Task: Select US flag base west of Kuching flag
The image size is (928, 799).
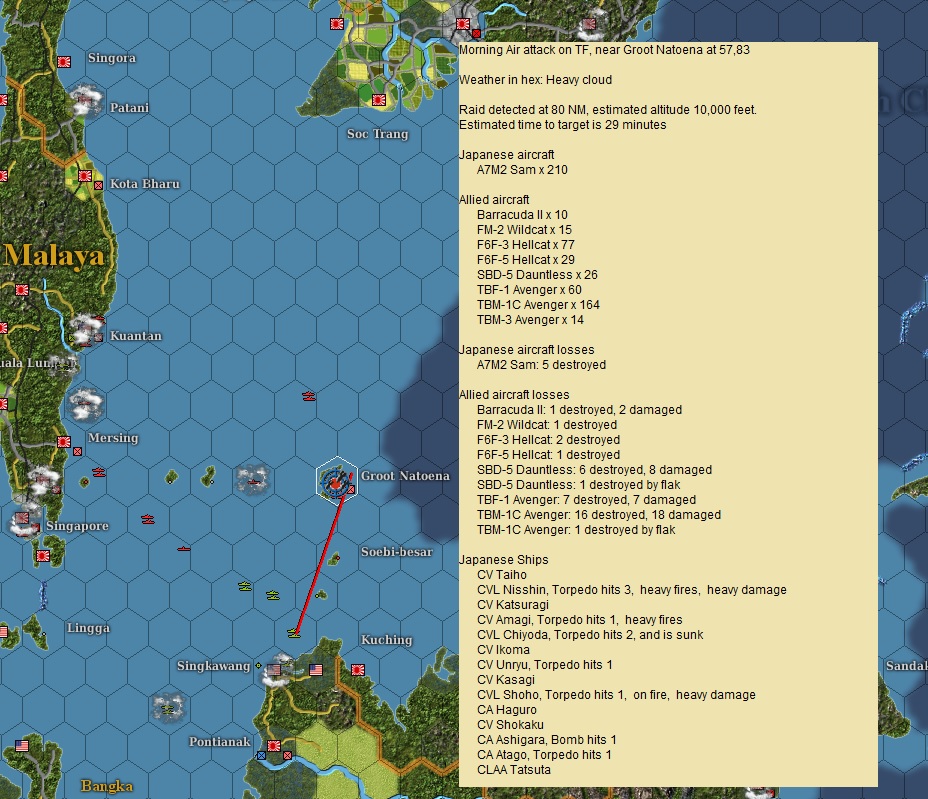Action: coord(316,669)
